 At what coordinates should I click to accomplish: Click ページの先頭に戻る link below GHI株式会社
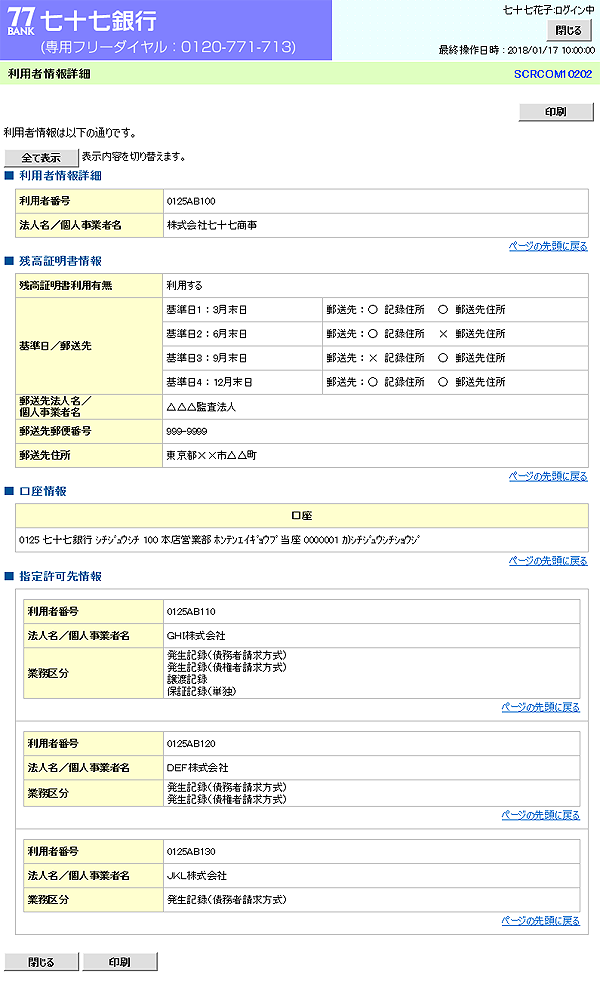click(541, 707)
